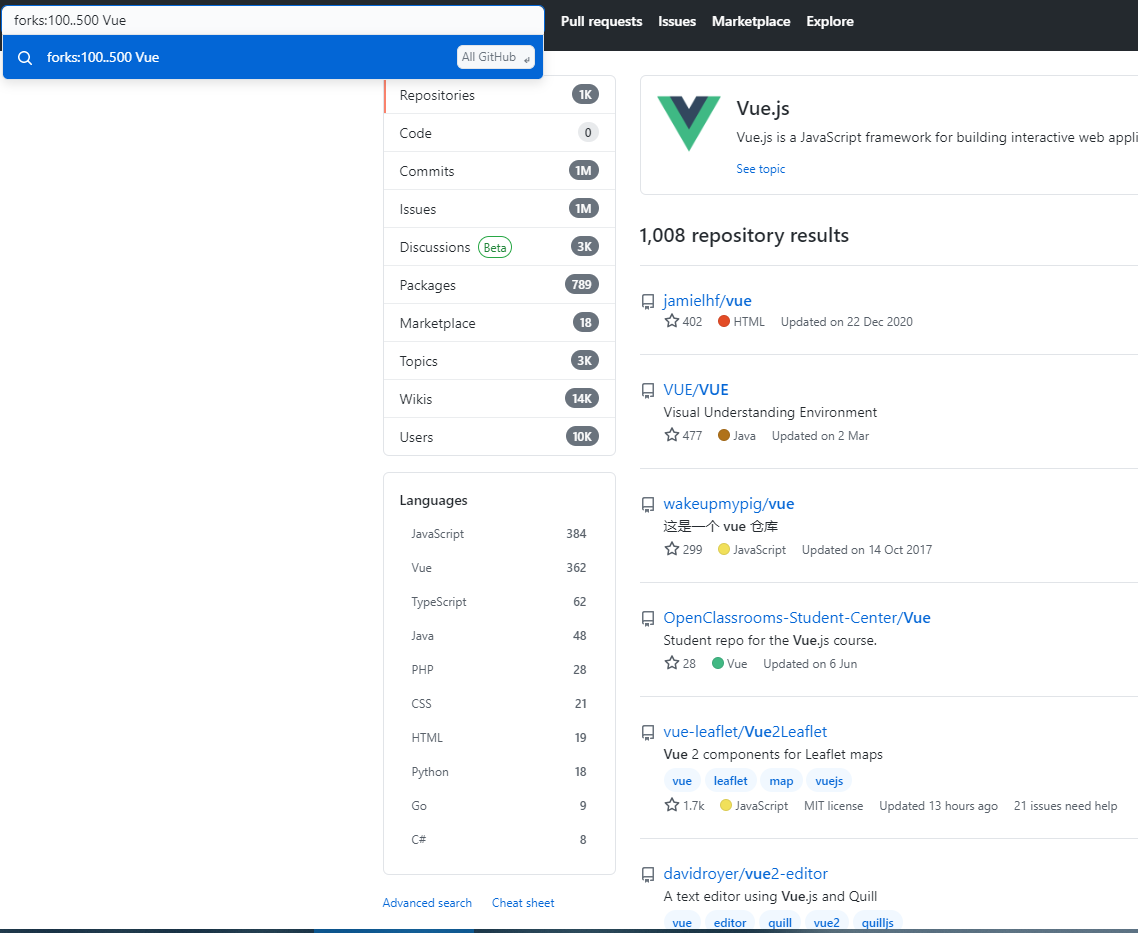Select Marketplace results category in sidebar
Screen dimensions: 1138x933
(x=499, y=323)
